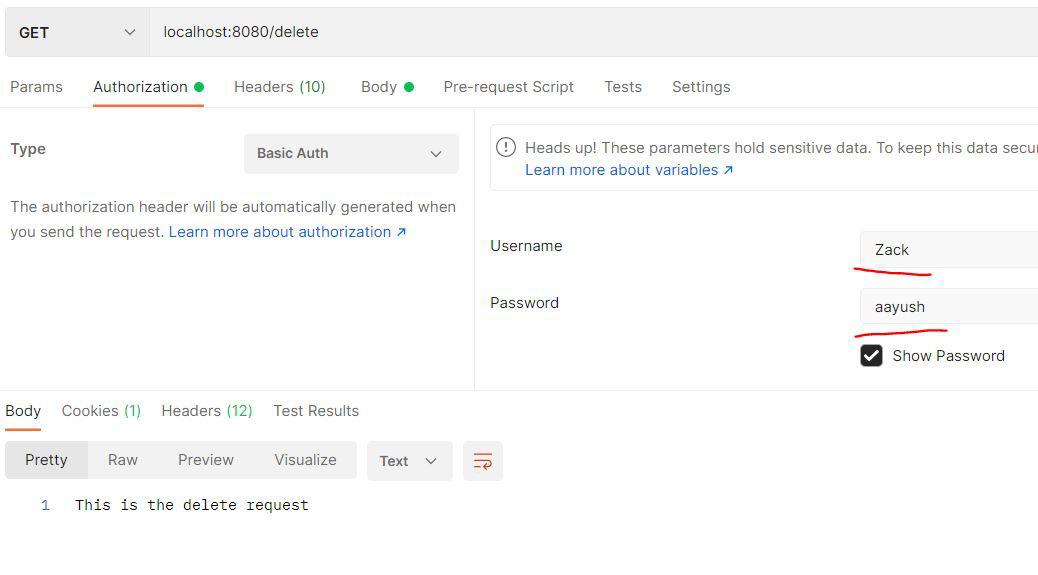Open the Text format dropdown

point(409,461)
